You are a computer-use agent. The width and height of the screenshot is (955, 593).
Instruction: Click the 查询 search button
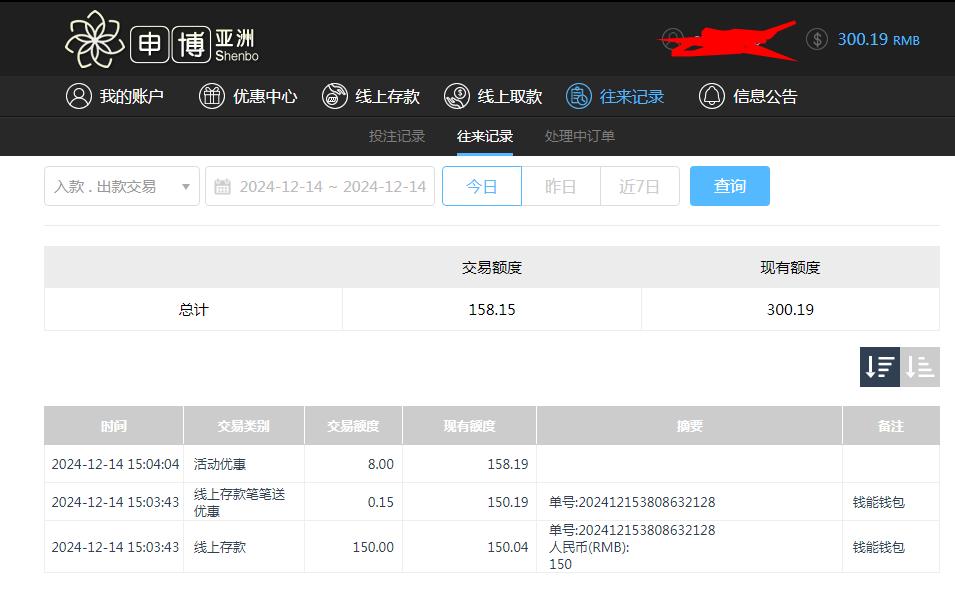pos(729,185)
